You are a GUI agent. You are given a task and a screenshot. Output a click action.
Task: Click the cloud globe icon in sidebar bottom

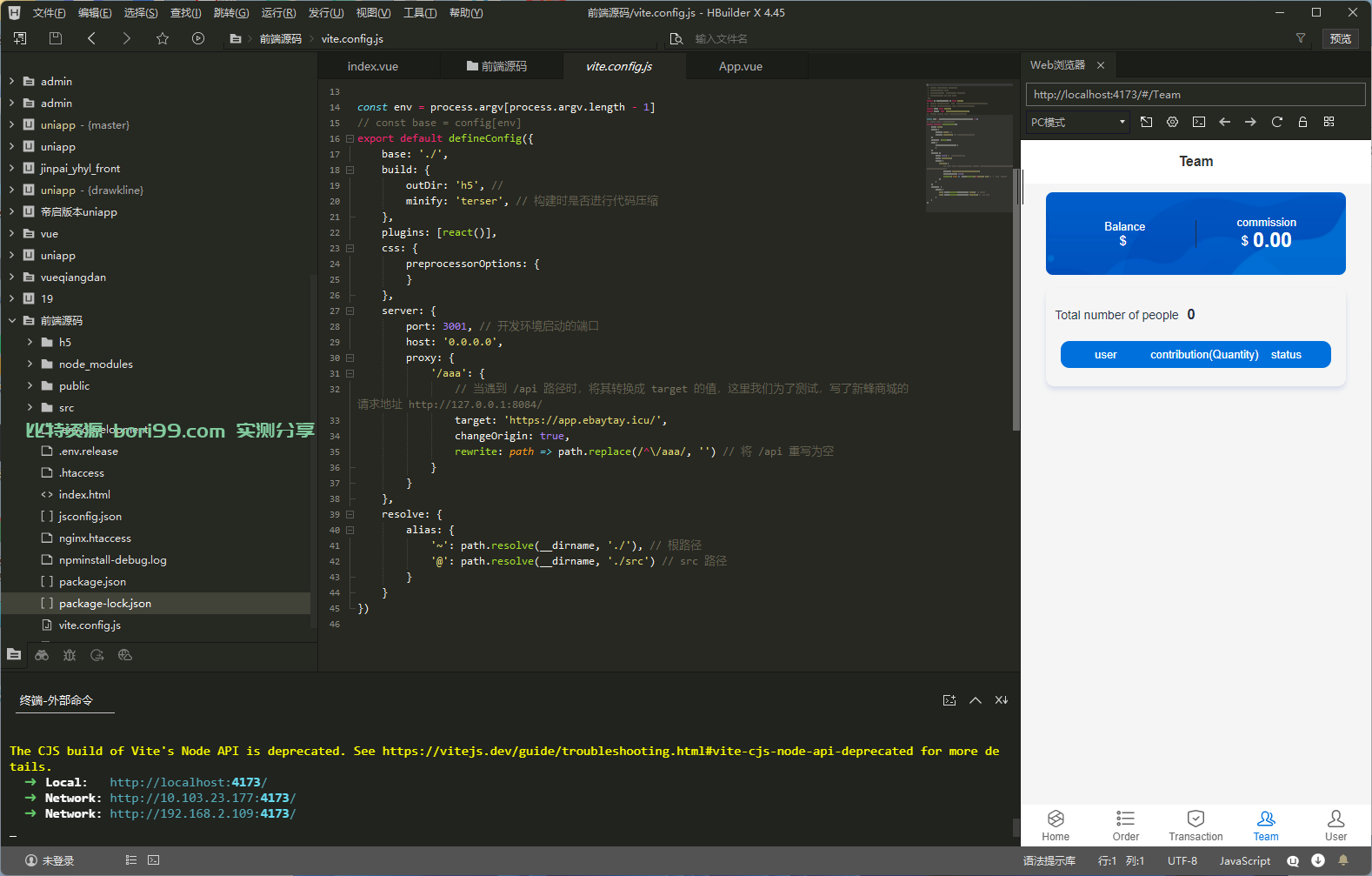tap(125, 655)
